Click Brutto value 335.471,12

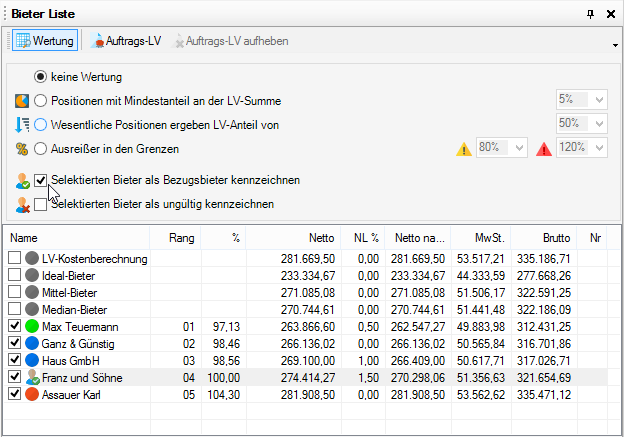[544, 395]
